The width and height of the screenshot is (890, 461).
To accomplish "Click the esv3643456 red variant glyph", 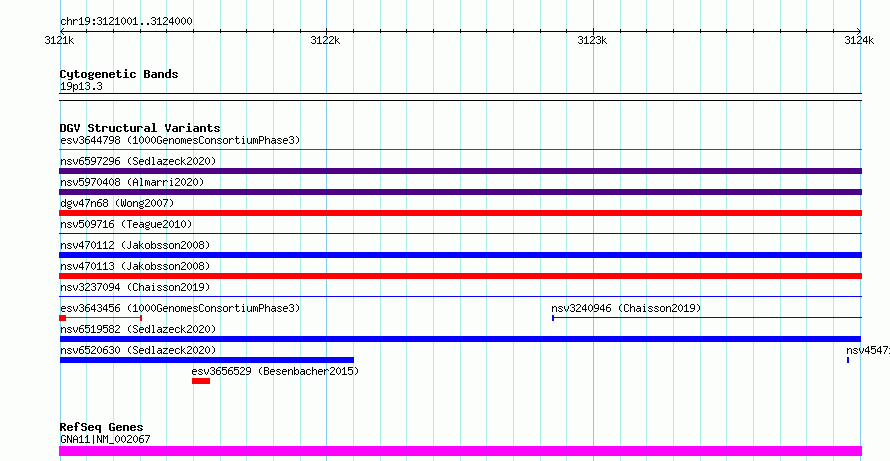I will [x=100, y=318].
